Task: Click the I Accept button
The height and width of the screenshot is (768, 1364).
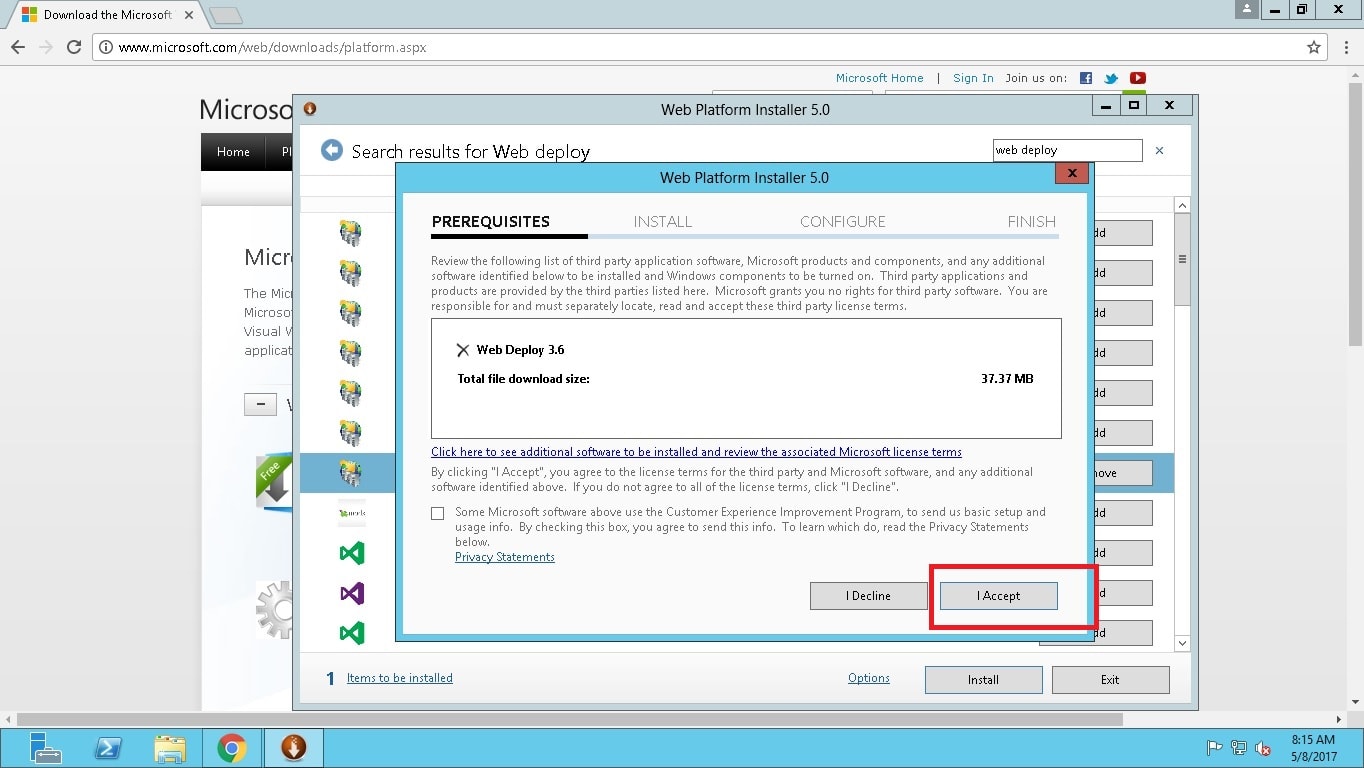Action: pyautogui.click(x=998, y=596)
